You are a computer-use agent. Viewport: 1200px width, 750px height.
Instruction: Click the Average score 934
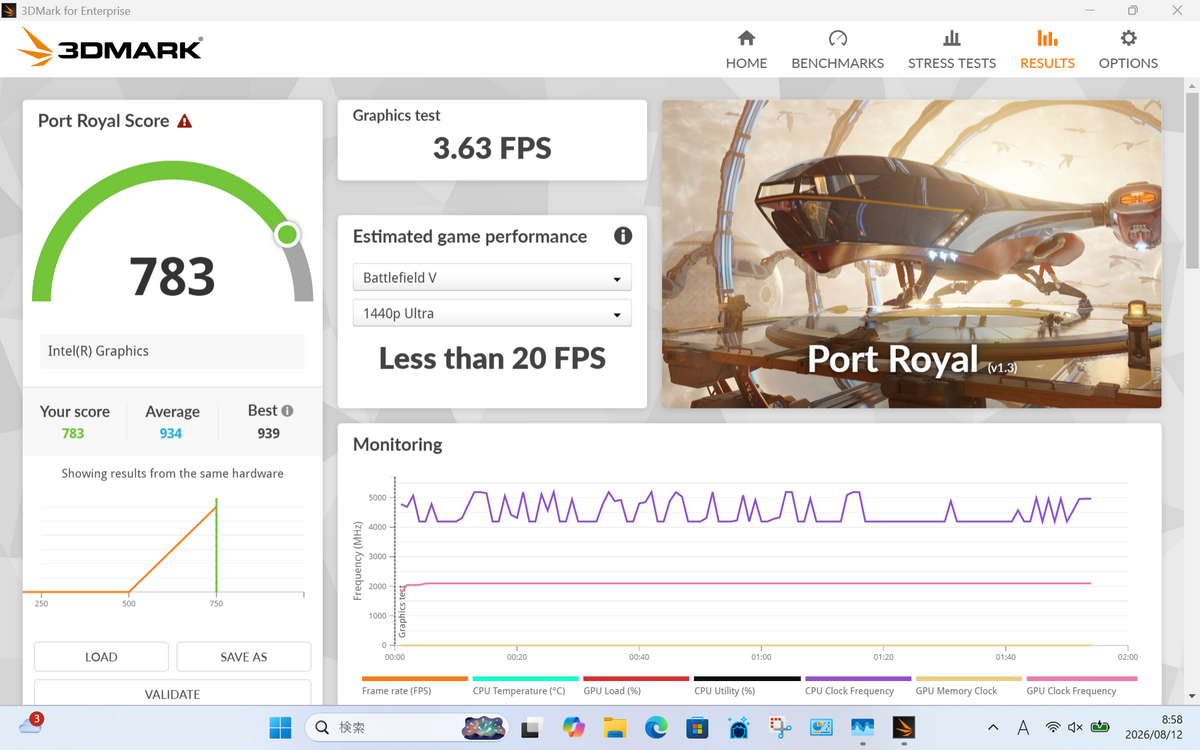click(171, 433)
